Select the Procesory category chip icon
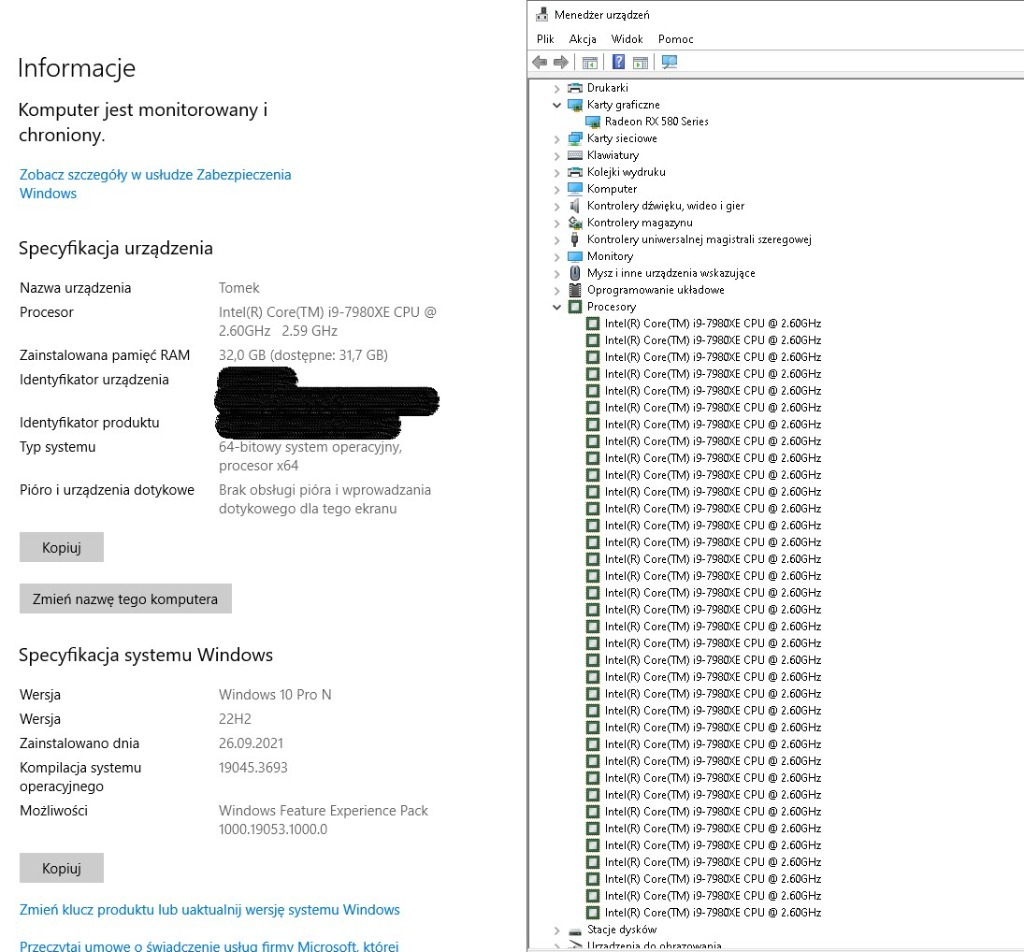Screen dimensions: 1024x952 [575, 307]
